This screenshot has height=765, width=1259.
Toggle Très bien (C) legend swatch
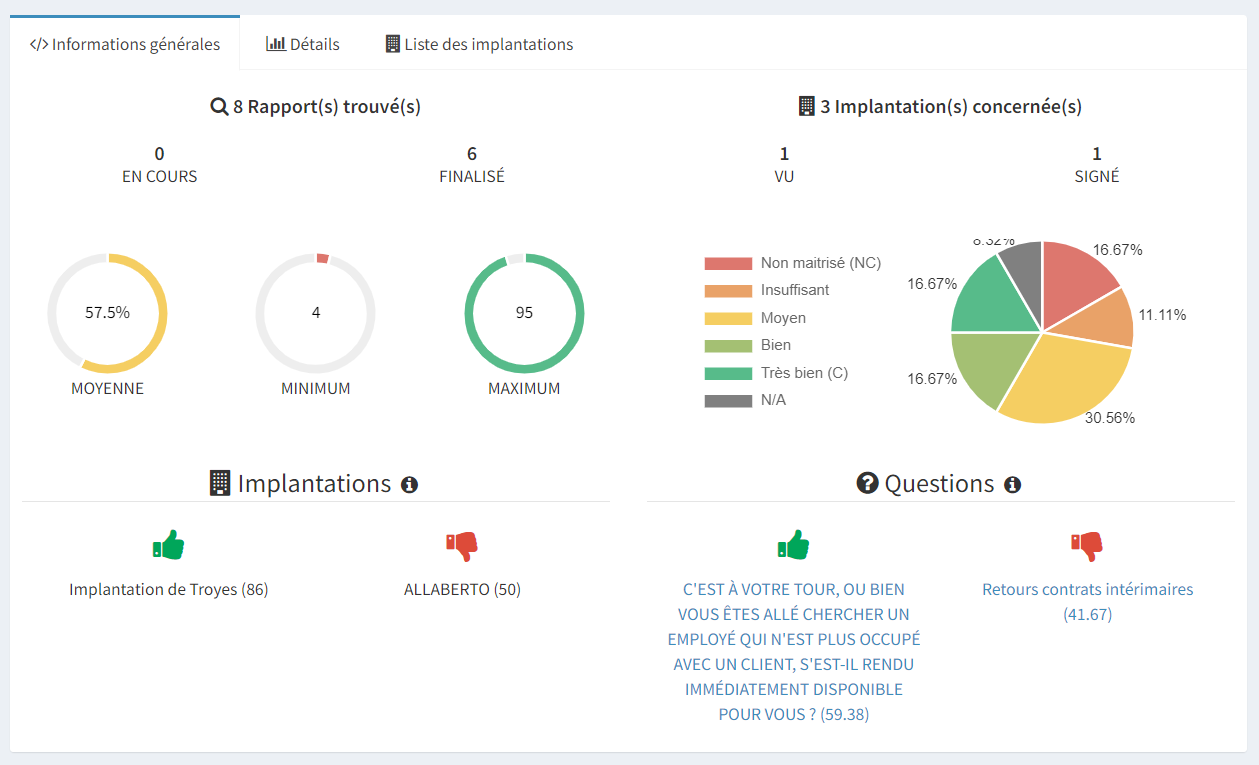coord(728,373)
